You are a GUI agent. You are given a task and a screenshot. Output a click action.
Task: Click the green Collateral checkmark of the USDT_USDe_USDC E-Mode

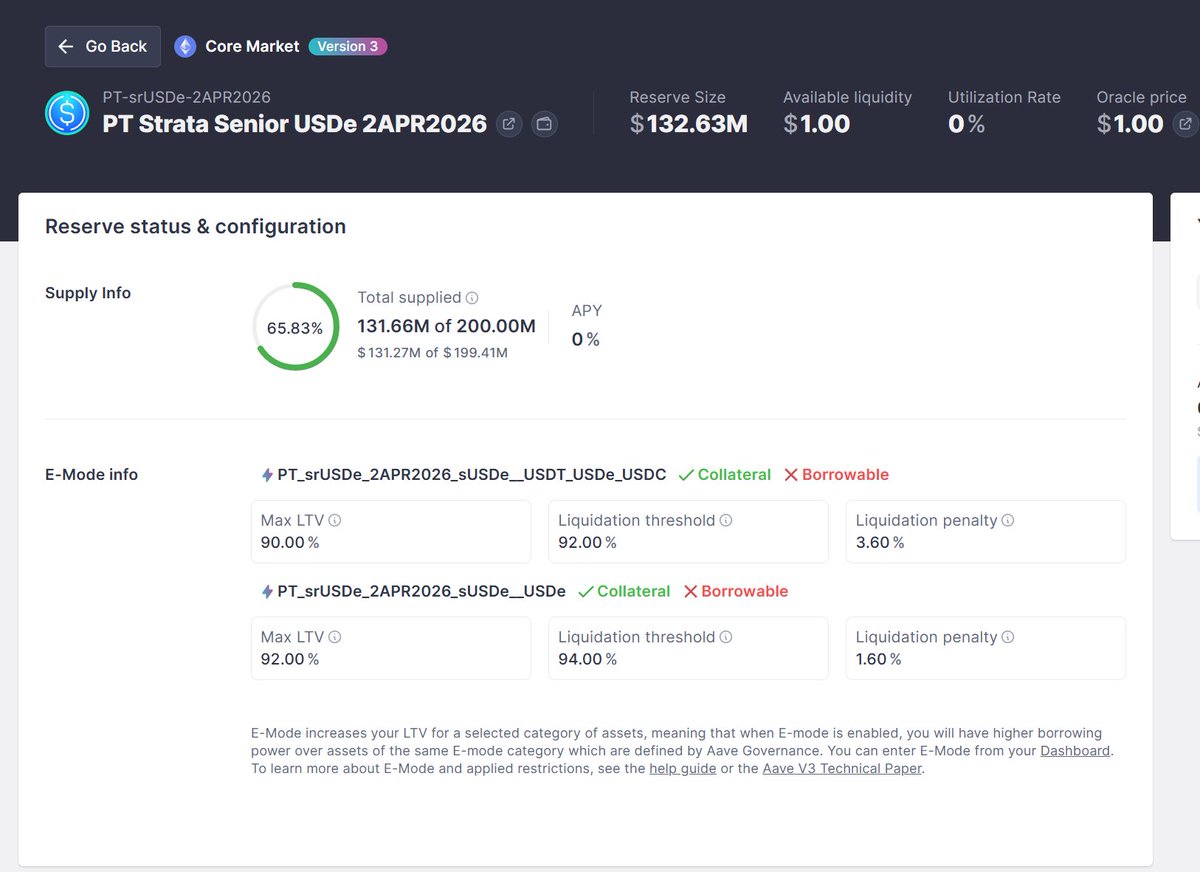(686, 475)
